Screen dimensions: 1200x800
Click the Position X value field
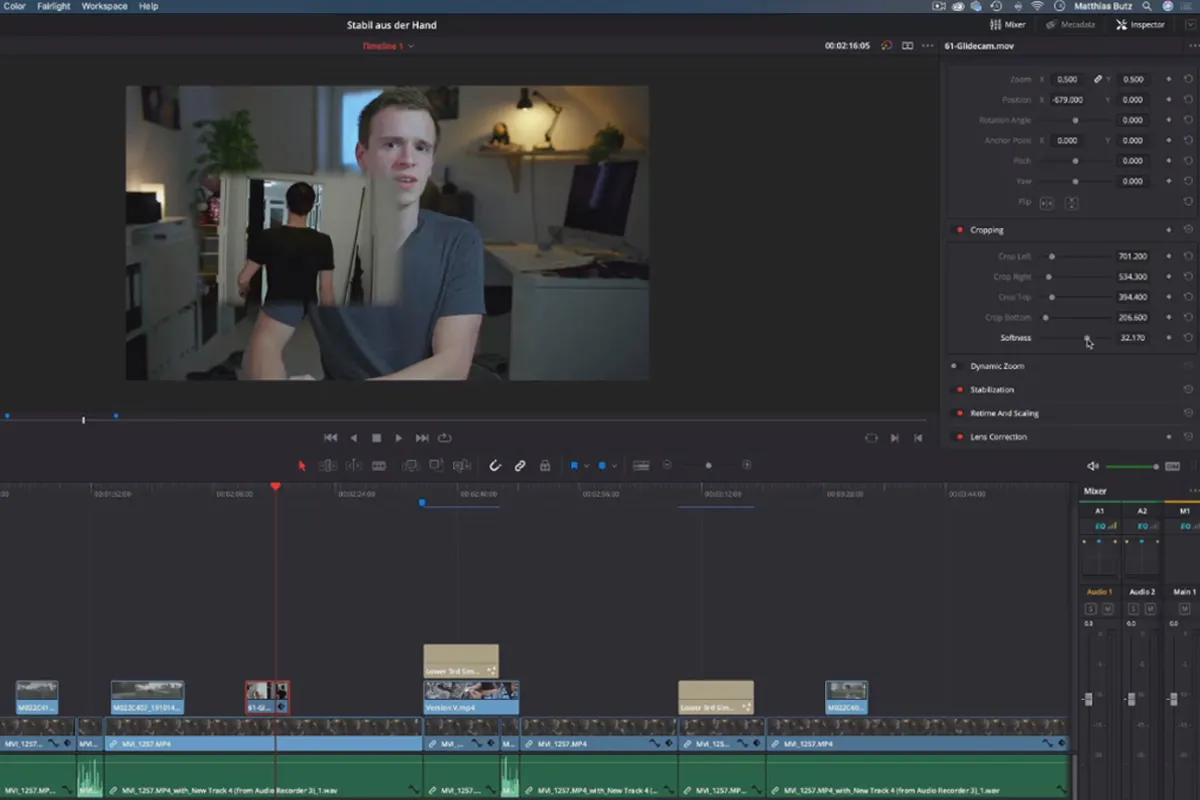tap(1069, 100)
